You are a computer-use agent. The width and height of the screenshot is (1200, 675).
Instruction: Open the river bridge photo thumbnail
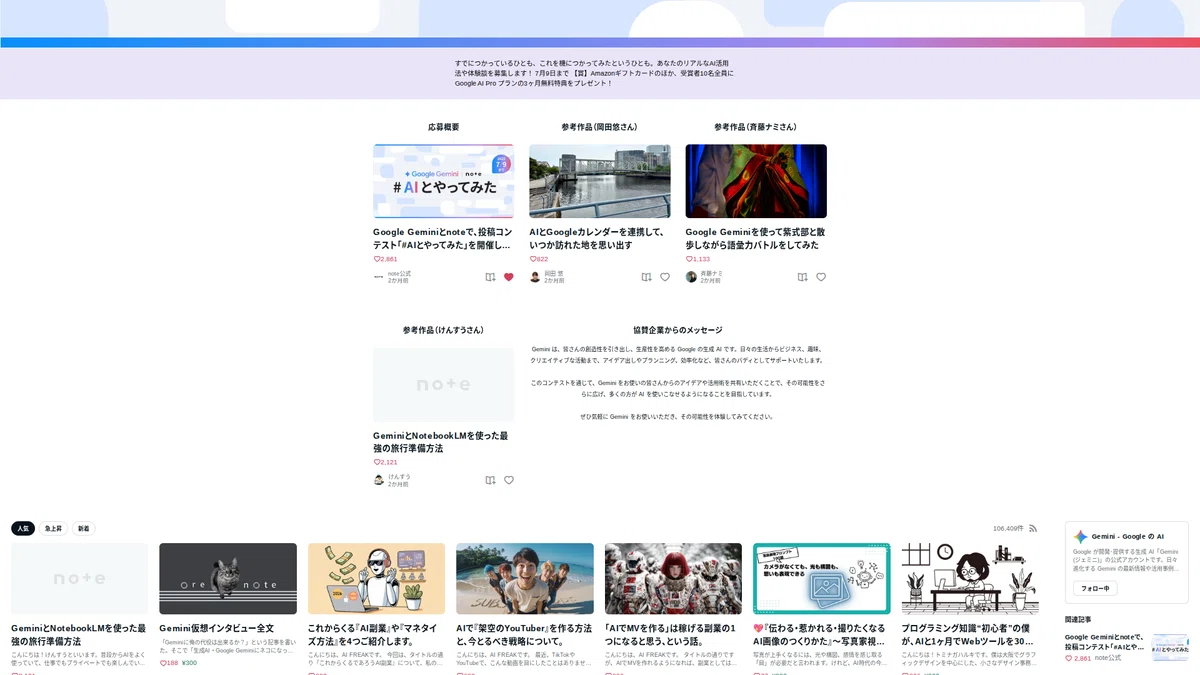point(600,181)
